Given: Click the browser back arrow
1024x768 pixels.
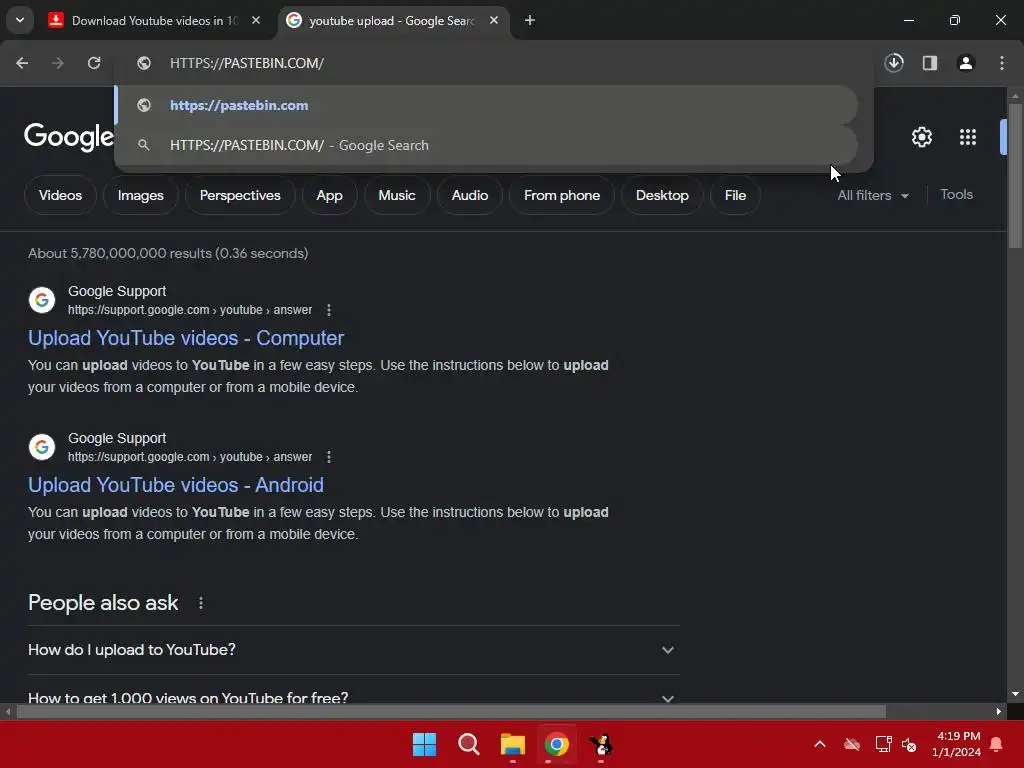Looking at the screenshot, I should (22, 63).
